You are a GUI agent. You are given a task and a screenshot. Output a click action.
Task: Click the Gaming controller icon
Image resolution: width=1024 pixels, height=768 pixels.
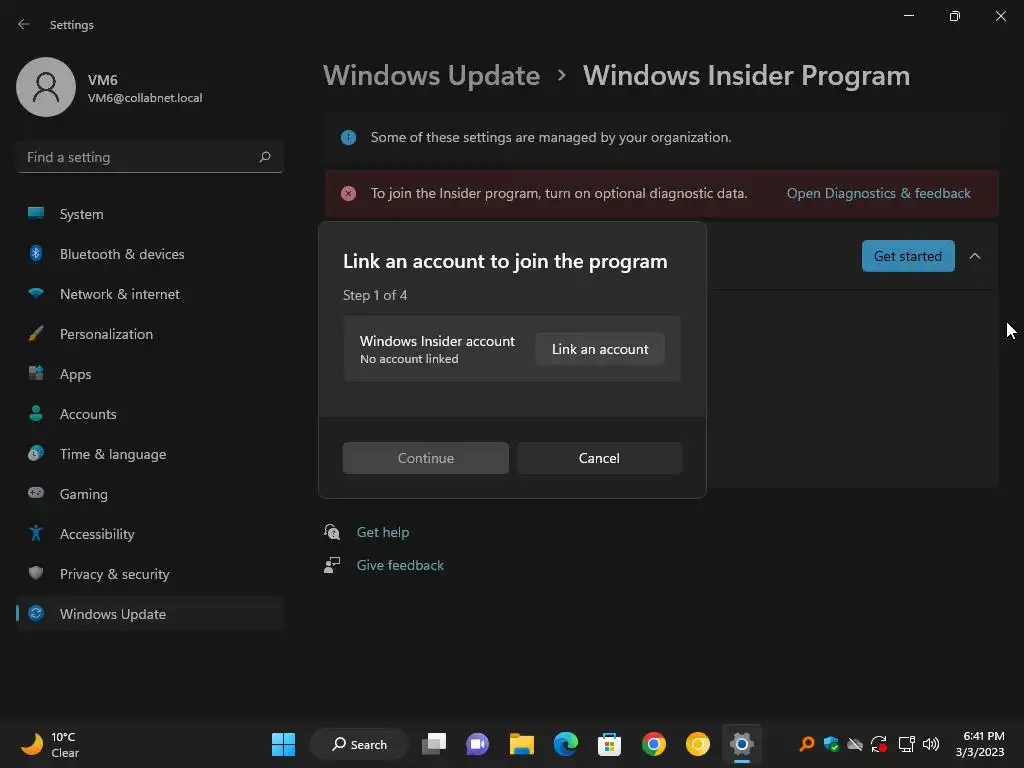click(x=36, y=492)
